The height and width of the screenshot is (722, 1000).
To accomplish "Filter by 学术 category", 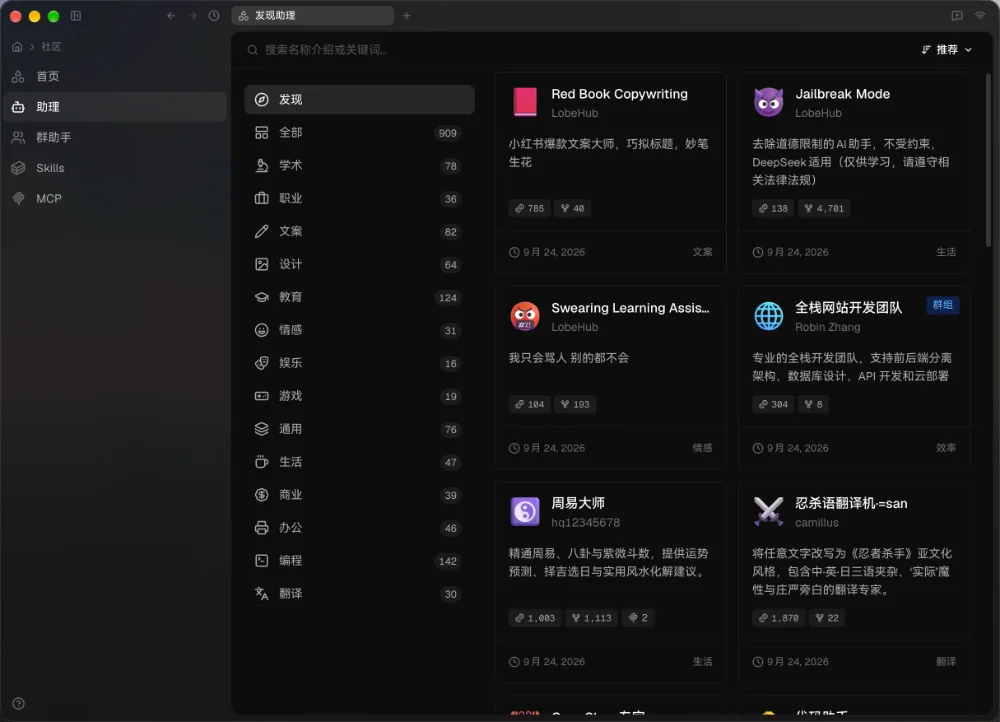I will pos(359,166).
